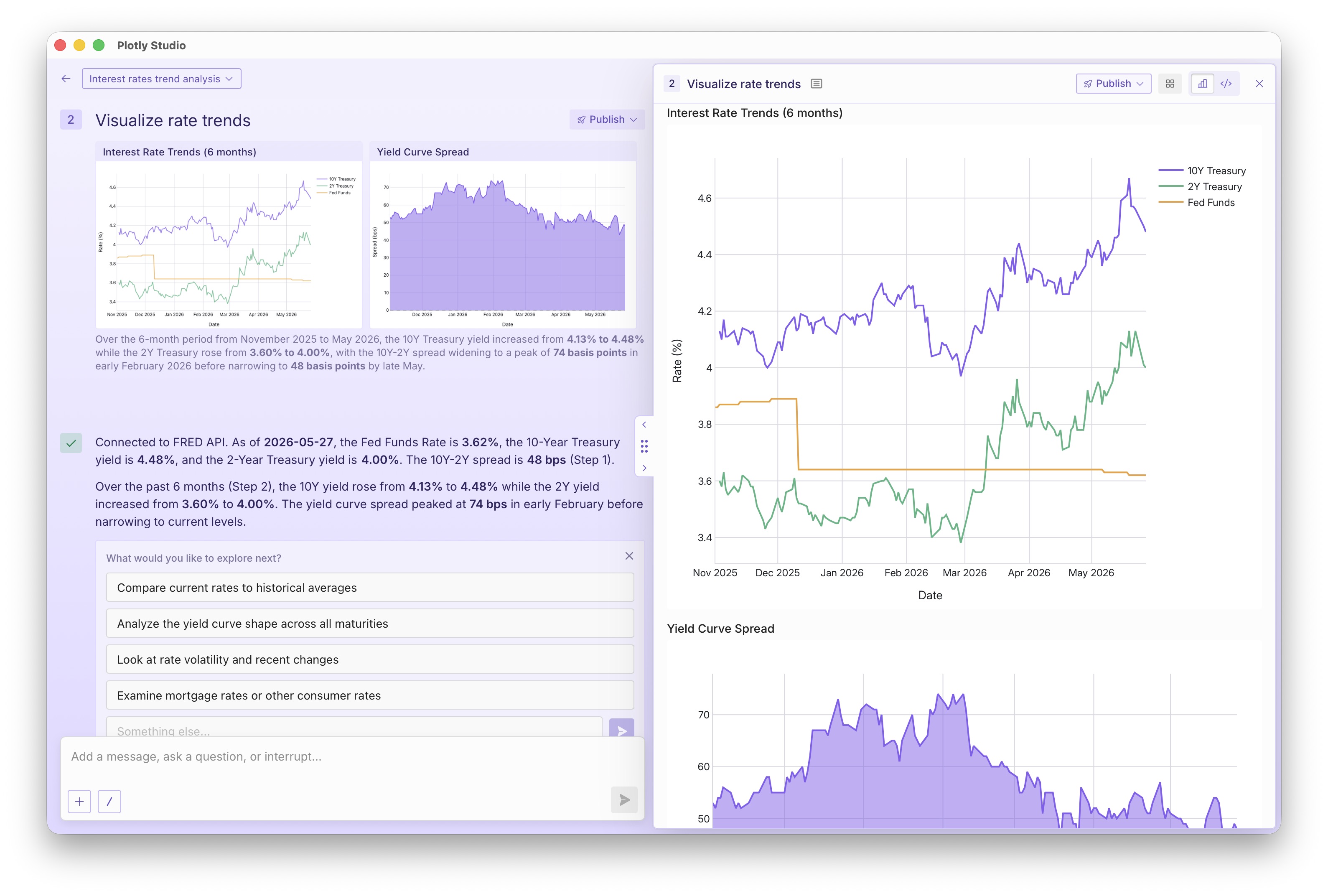Choose Look at rate volatility and recent changes
Image resolution: width=1328 pixels, height=896 pixels.
tap(370, 659)
